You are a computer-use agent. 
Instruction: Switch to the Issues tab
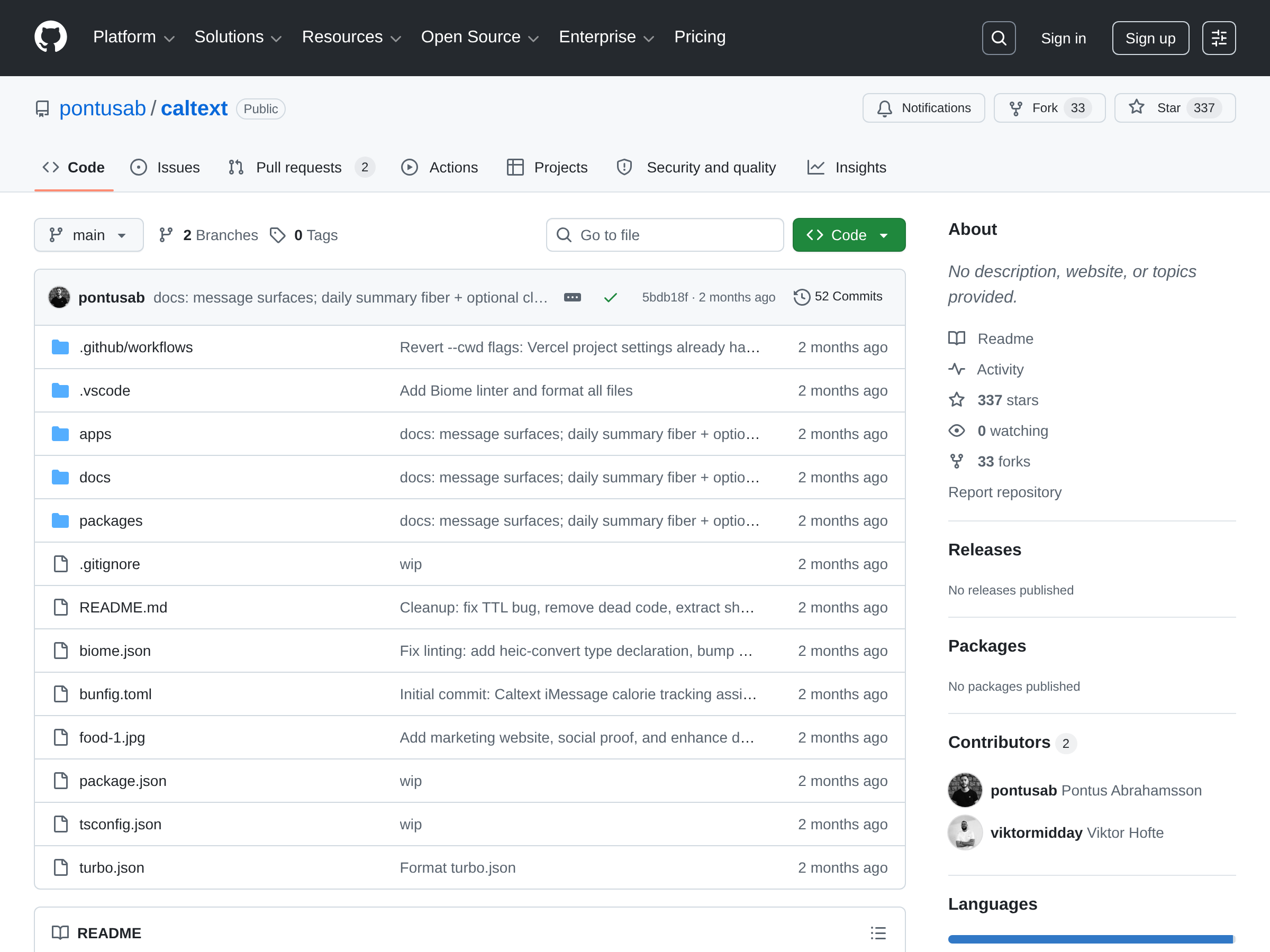coord(165,168)
